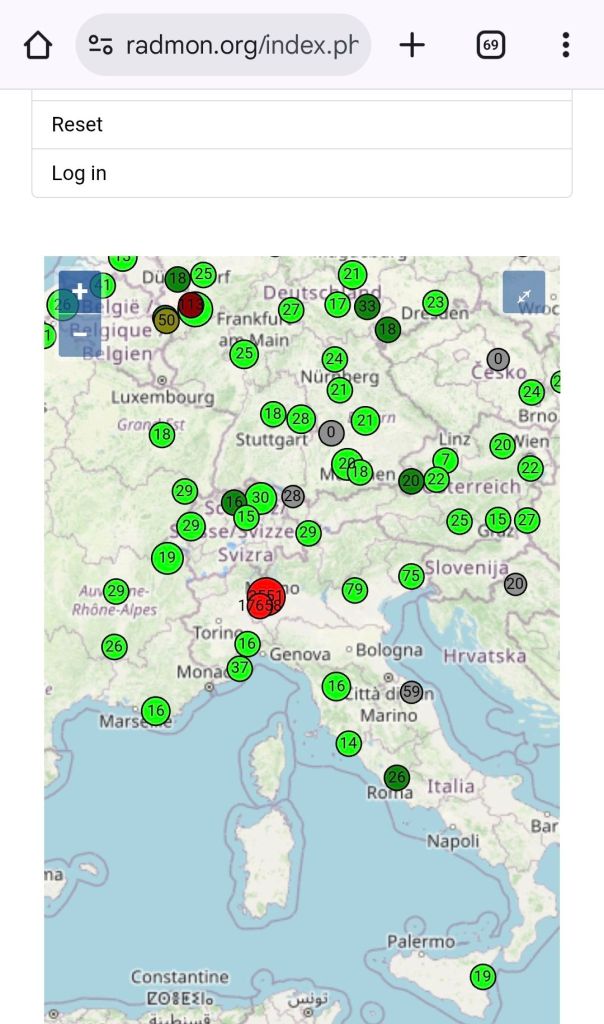Toggle full screen map view
Screen dimensions: 604x1024
(523, 292)
